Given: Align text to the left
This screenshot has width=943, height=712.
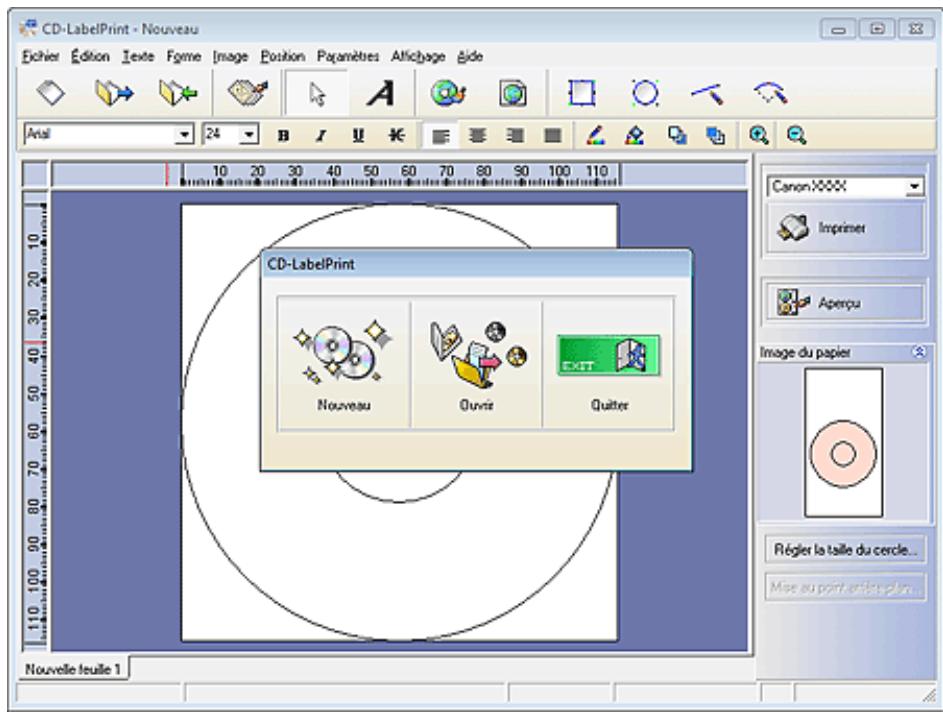Looking at the screenshot, I should (x=440, y=136).
